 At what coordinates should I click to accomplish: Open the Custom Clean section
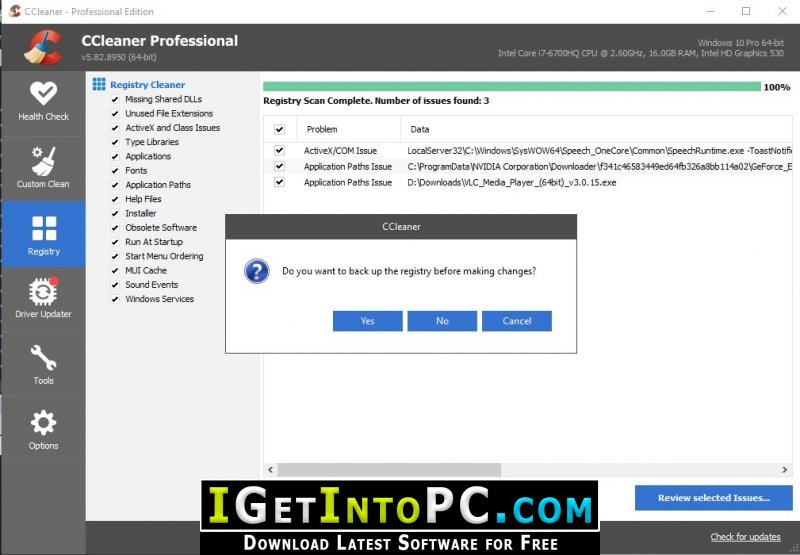click(43, 168)
